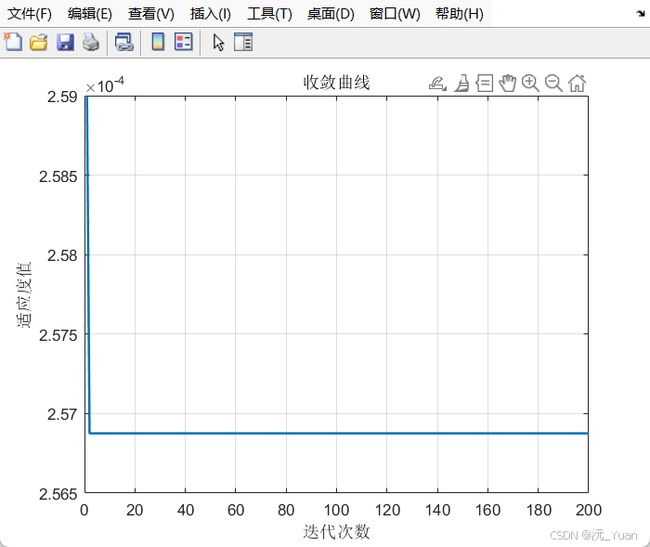Click the dock figure arrow at top right
Screen dimensions: 650x547
640,14
